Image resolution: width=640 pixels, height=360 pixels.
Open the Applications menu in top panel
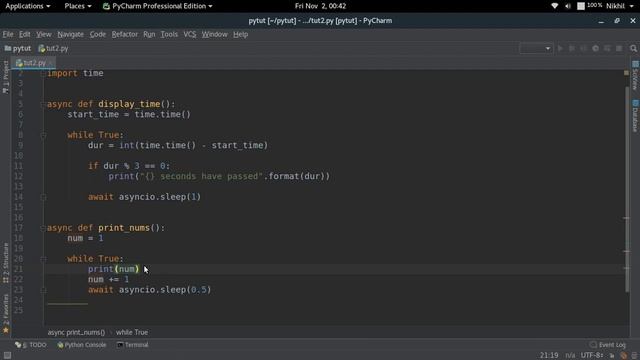pos(28,6)
